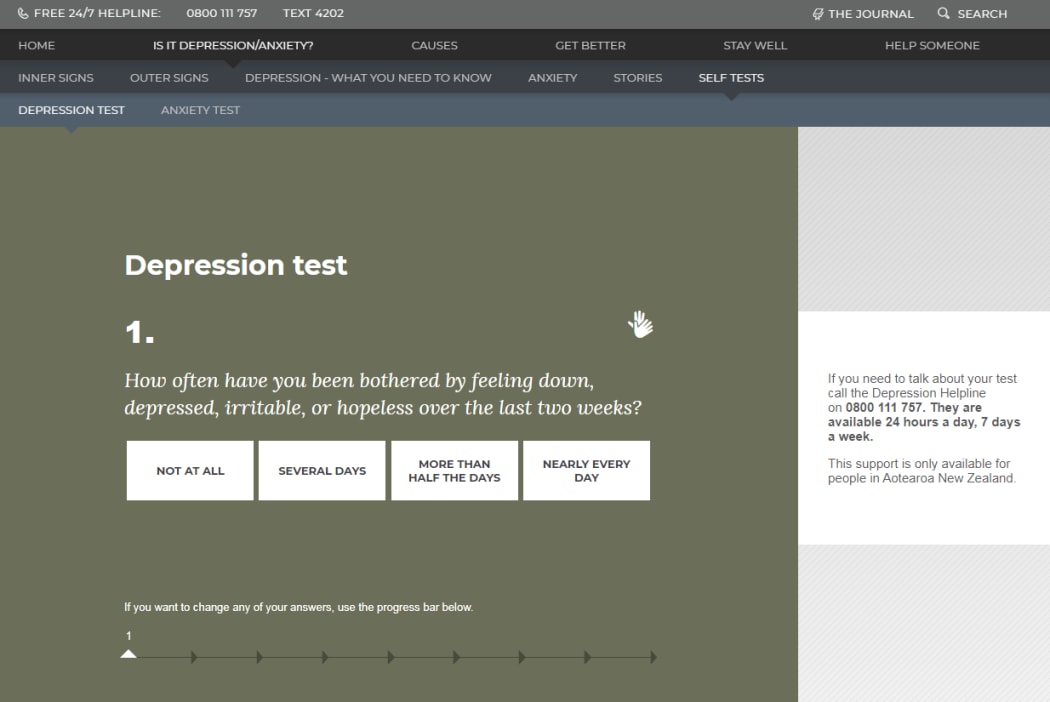Click the last arrow on the progress bar
1050x702 pixels.
point(653,657)
